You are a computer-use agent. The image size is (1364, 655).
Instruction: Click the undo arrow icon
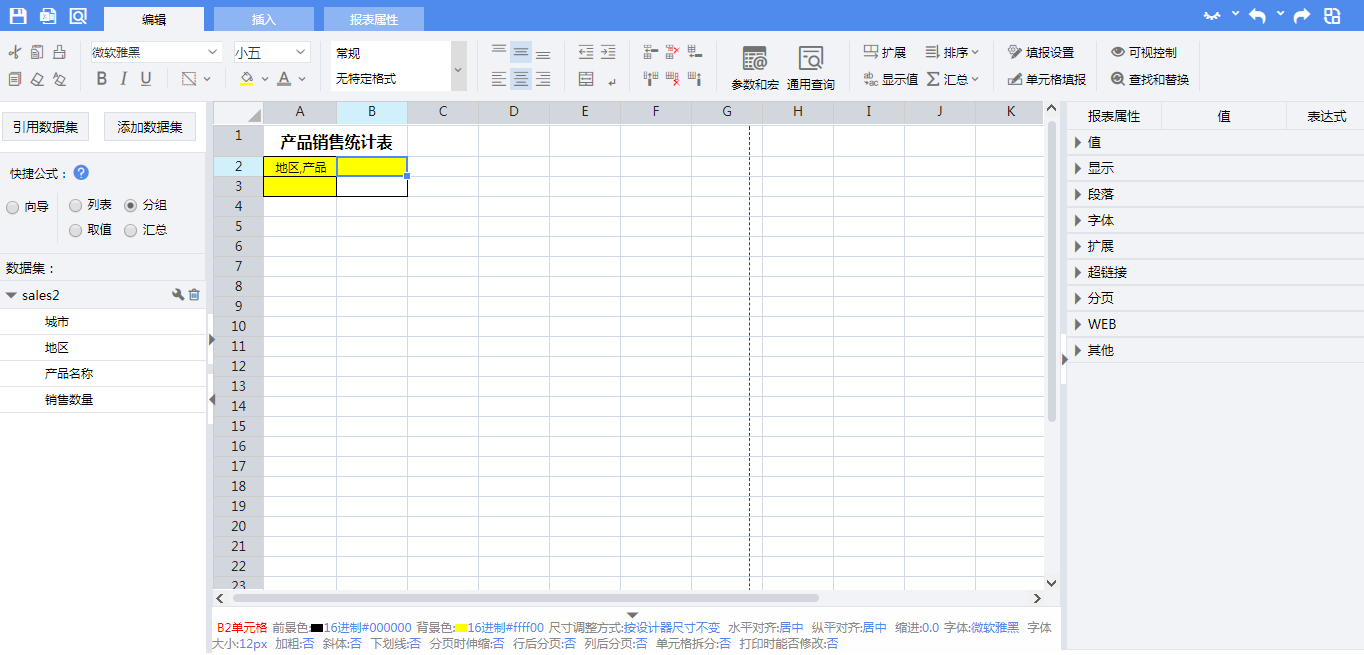pyautogui.click(x=1258, y=16)
